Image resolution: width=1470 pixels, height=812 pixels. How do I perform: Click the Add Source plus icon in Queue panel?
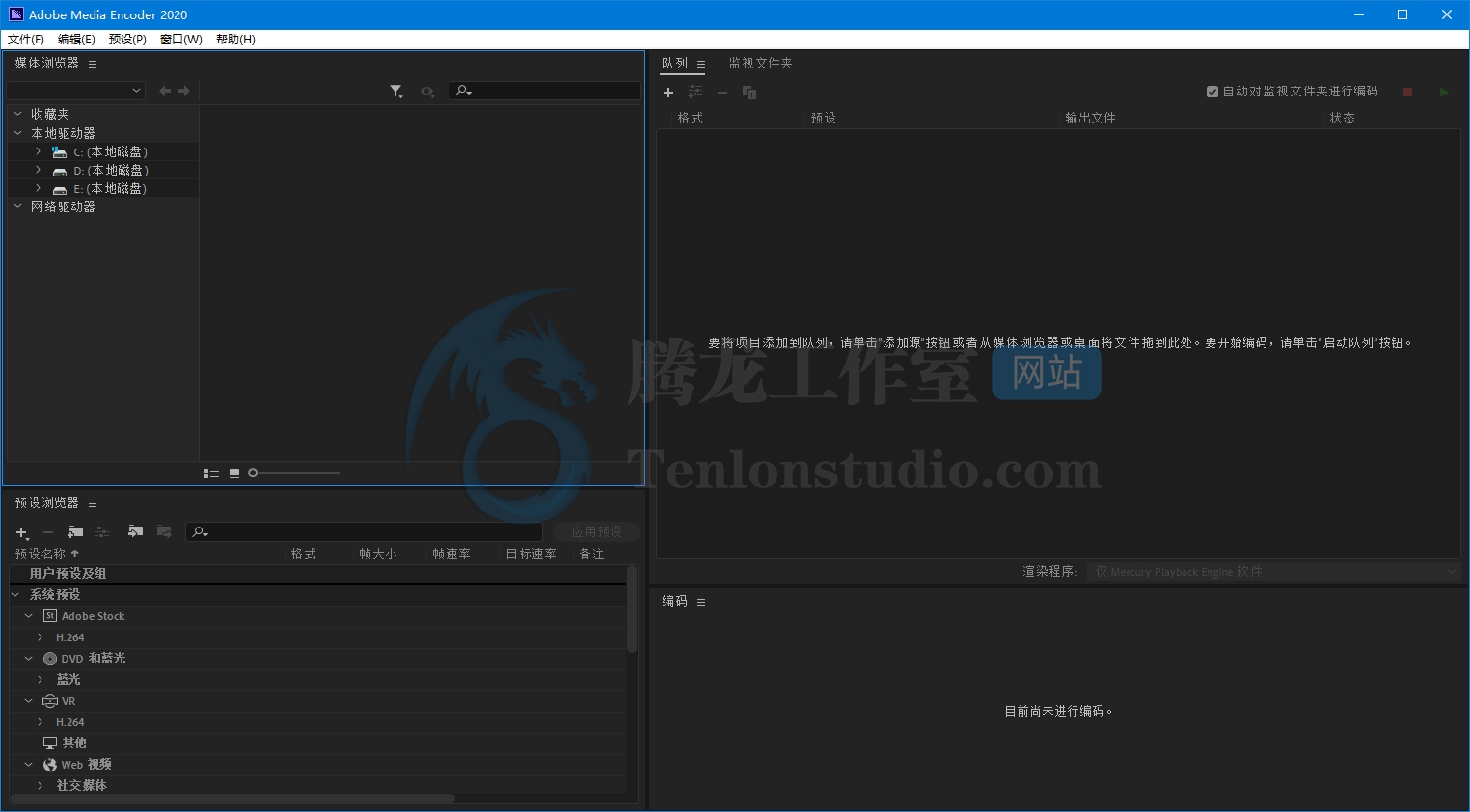(668, 93)
